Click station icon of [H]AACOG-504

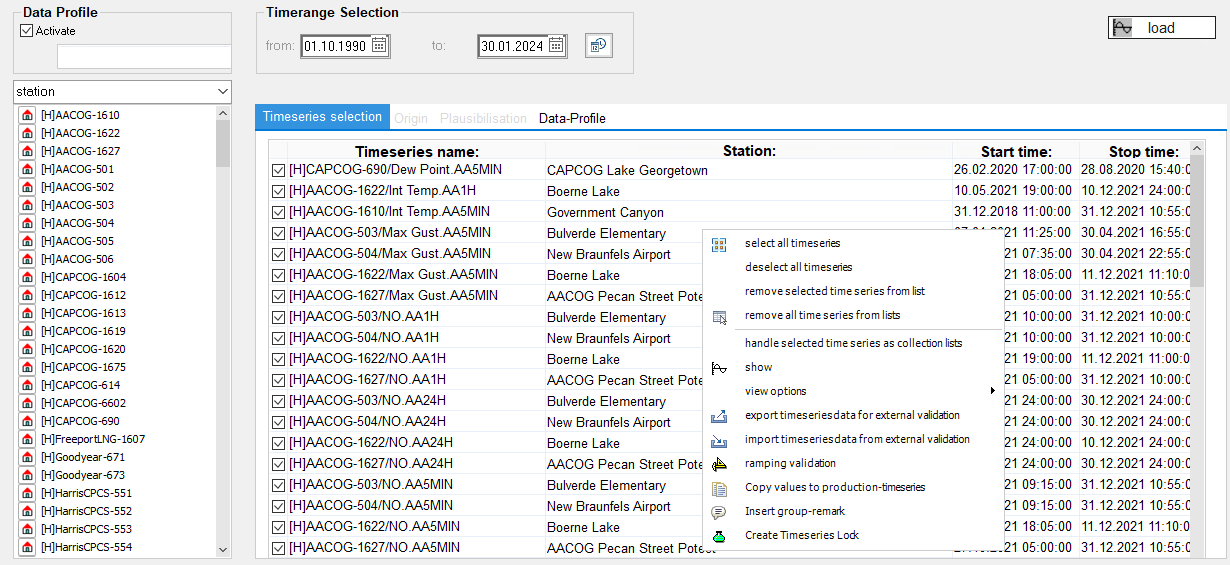pos(28,223)
